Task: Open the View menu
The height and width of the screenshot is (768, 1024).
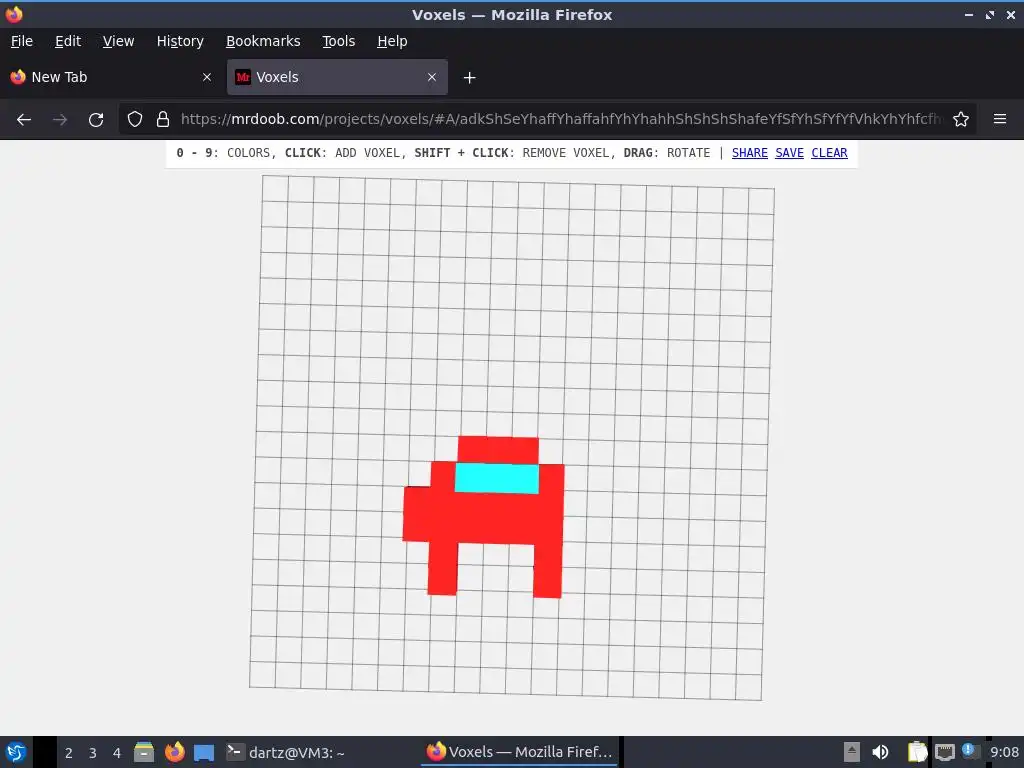Action: click(x=118, y=41)
